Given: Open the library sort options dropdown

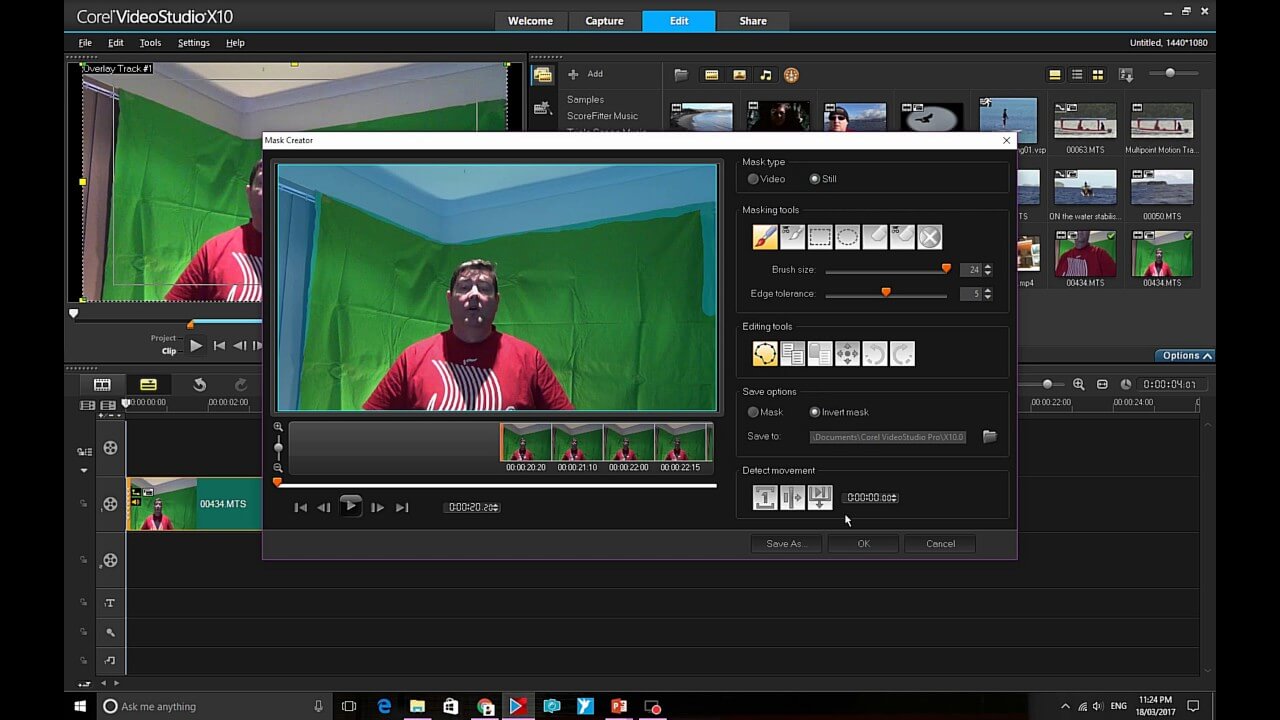Looking at the screenshot, I should 1126,75.
